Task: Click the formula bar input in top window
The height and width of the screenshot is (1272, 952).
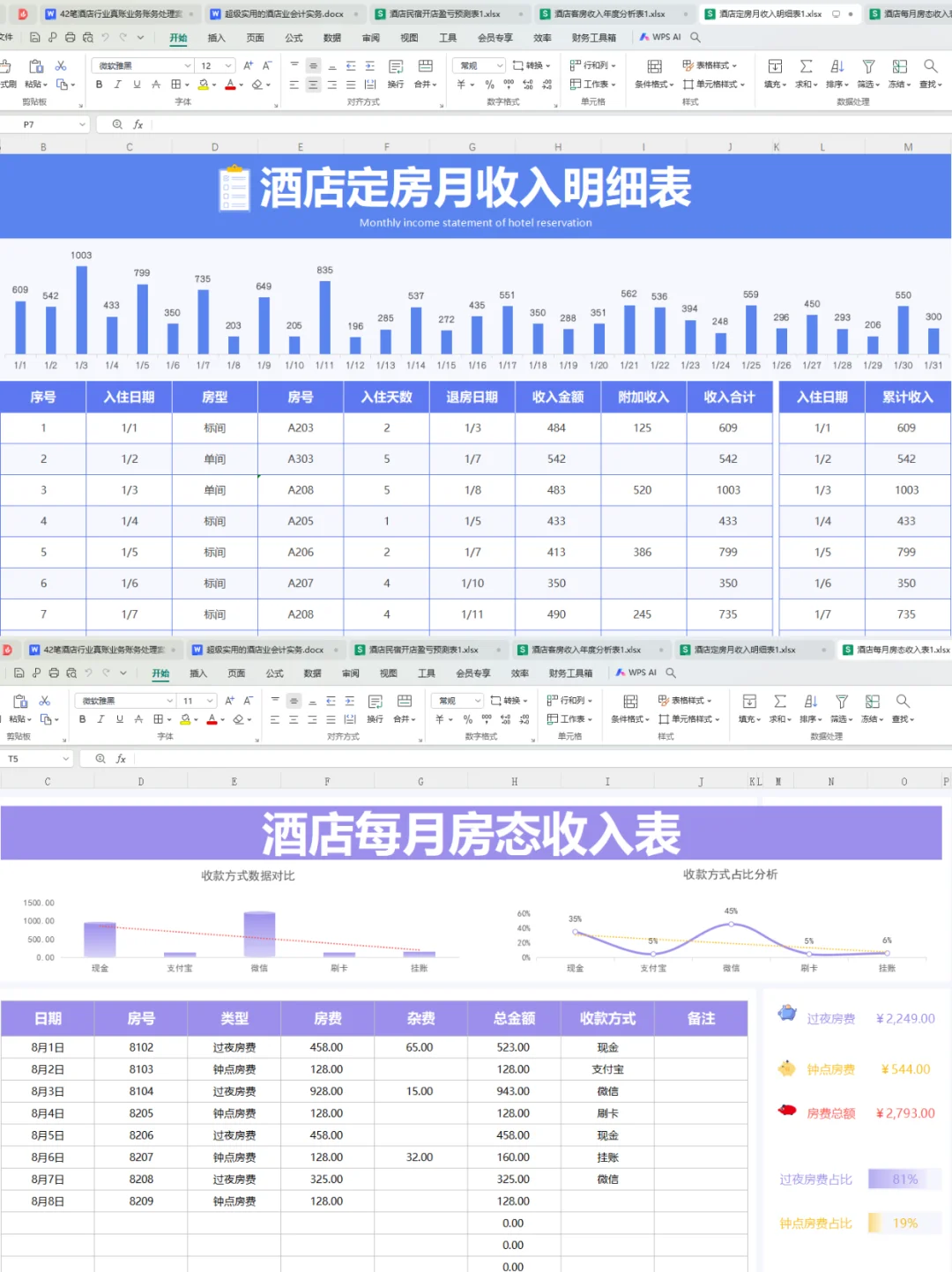Action: [551, 125]
